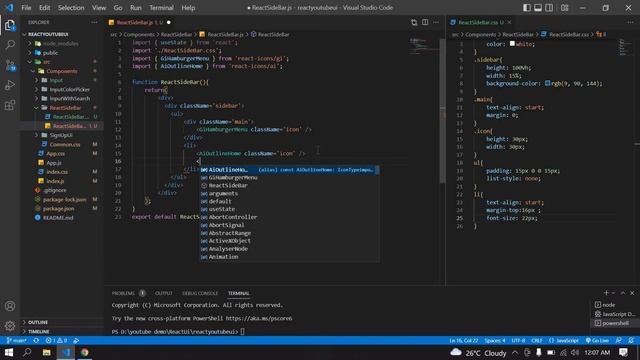Viewport: 640px width, 360px height.
Task: Open Windows taskbar search
Action: (x=27, y=353)
